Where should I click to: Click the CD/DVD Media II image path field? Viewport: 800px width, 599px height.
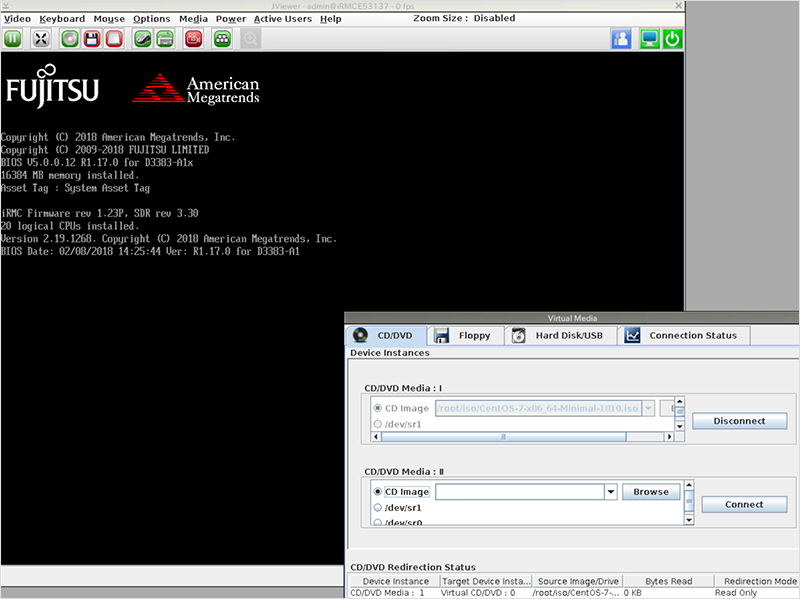(518, 492)
